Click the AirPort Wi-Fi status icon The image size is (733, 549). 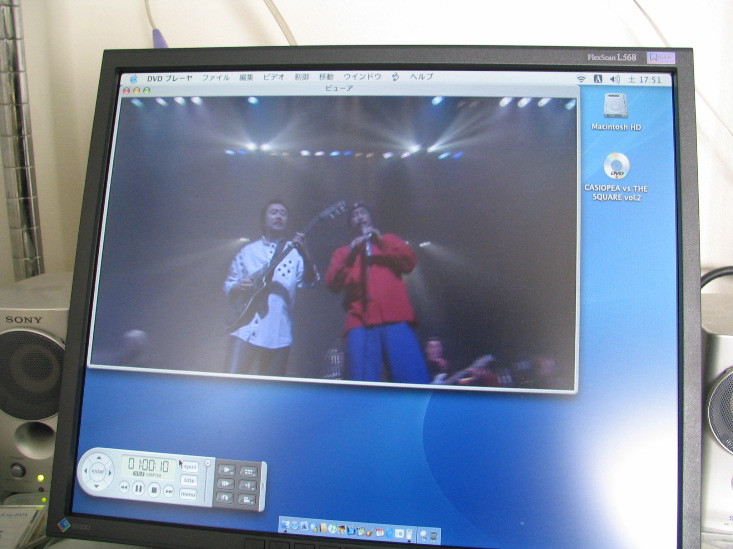(581, 79)
